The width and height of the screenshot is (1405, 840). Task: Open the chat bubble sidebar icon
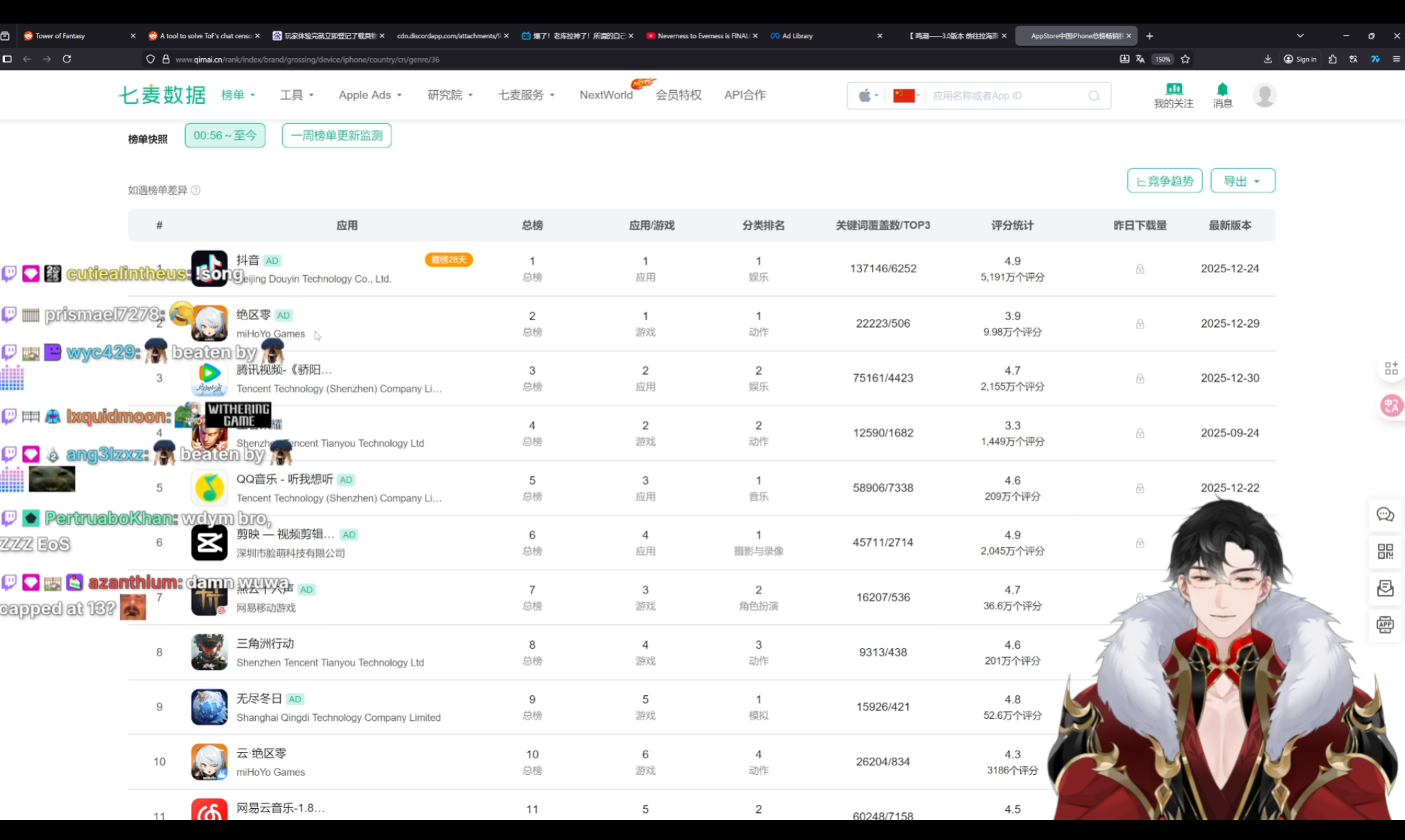(1385, 514)
